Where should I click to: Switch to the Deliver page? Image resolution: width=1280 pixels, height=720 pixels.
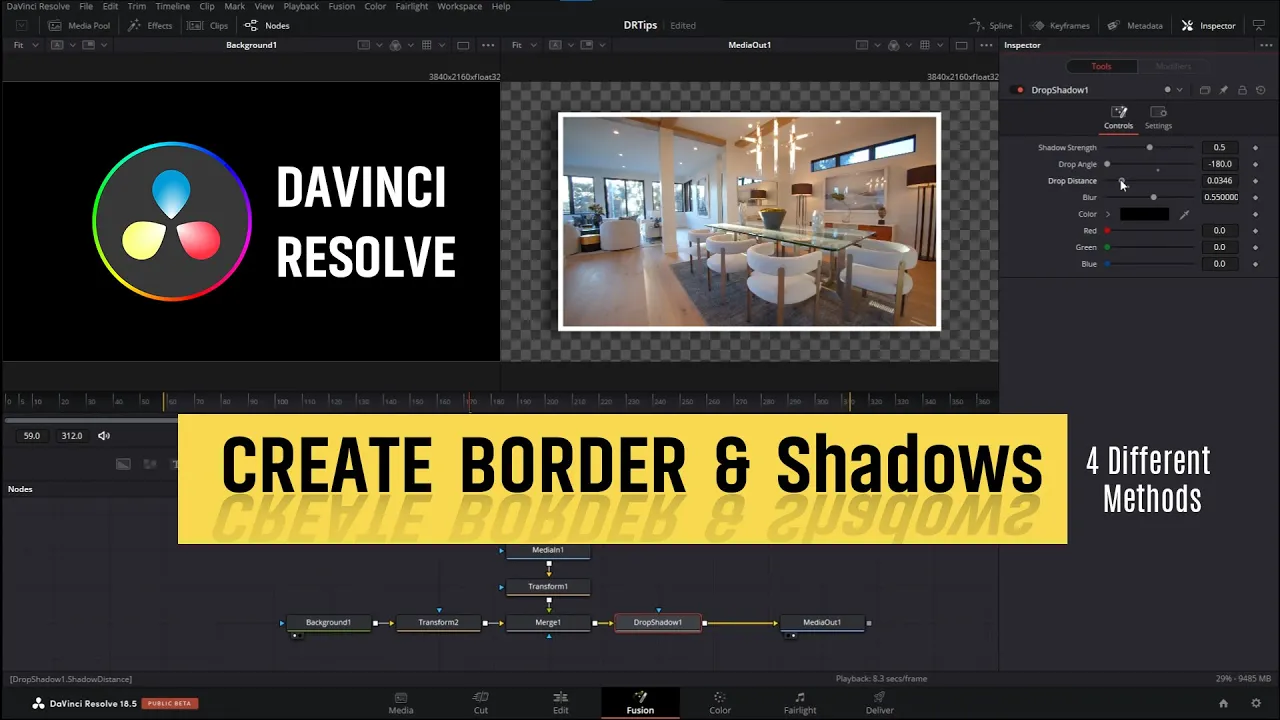[880, 703]
